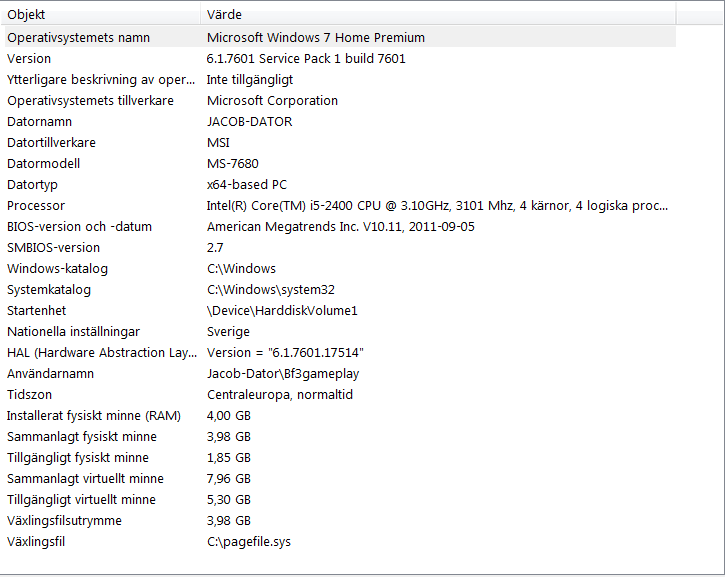Click the Värde column header

pos(438,15)
